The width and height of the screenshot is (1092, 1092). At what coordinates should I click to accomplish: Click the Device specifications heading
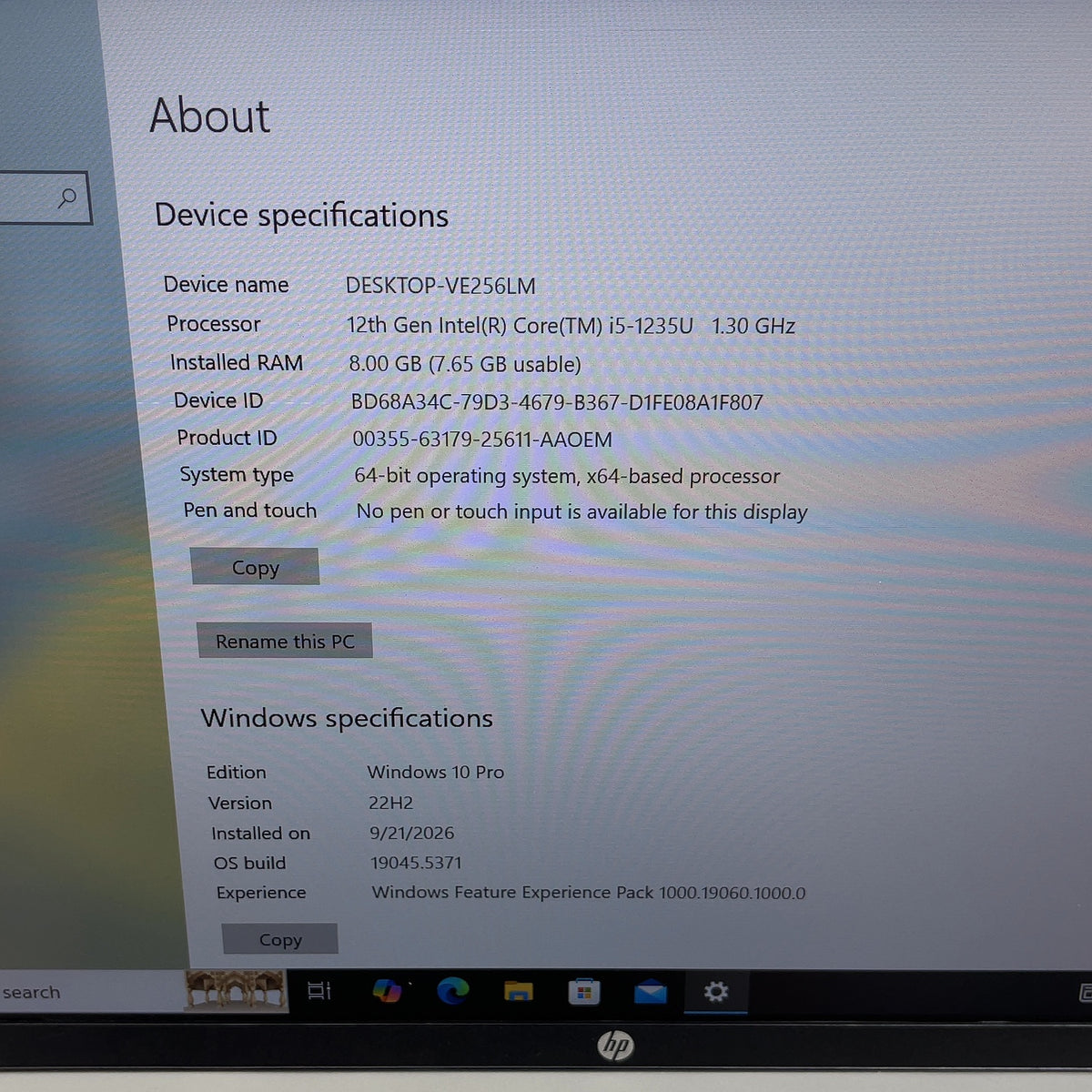(301, 216)
